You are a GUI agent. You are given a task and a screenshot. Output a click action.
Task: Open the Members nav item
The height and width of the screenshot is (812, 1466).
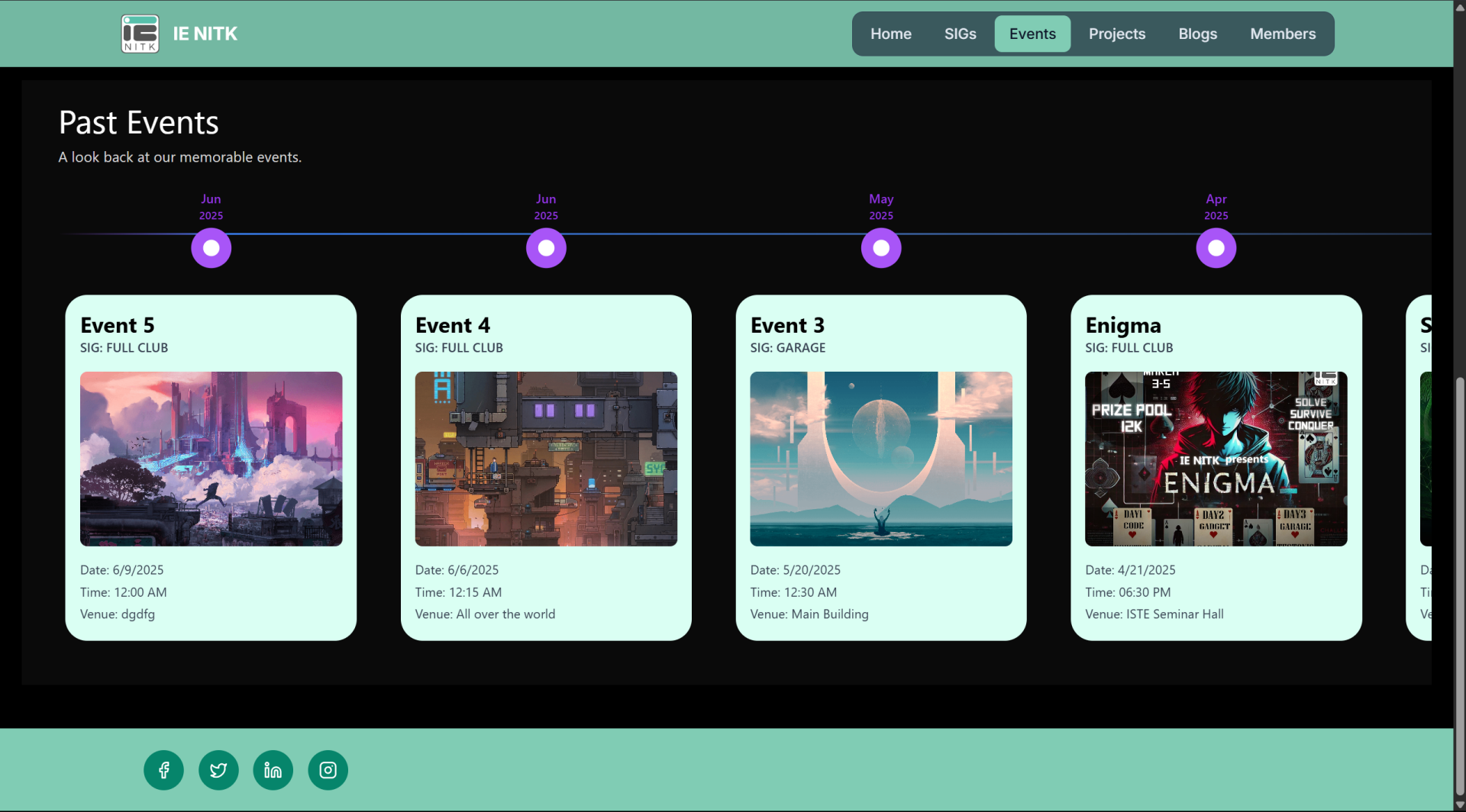pos(1283,34)
